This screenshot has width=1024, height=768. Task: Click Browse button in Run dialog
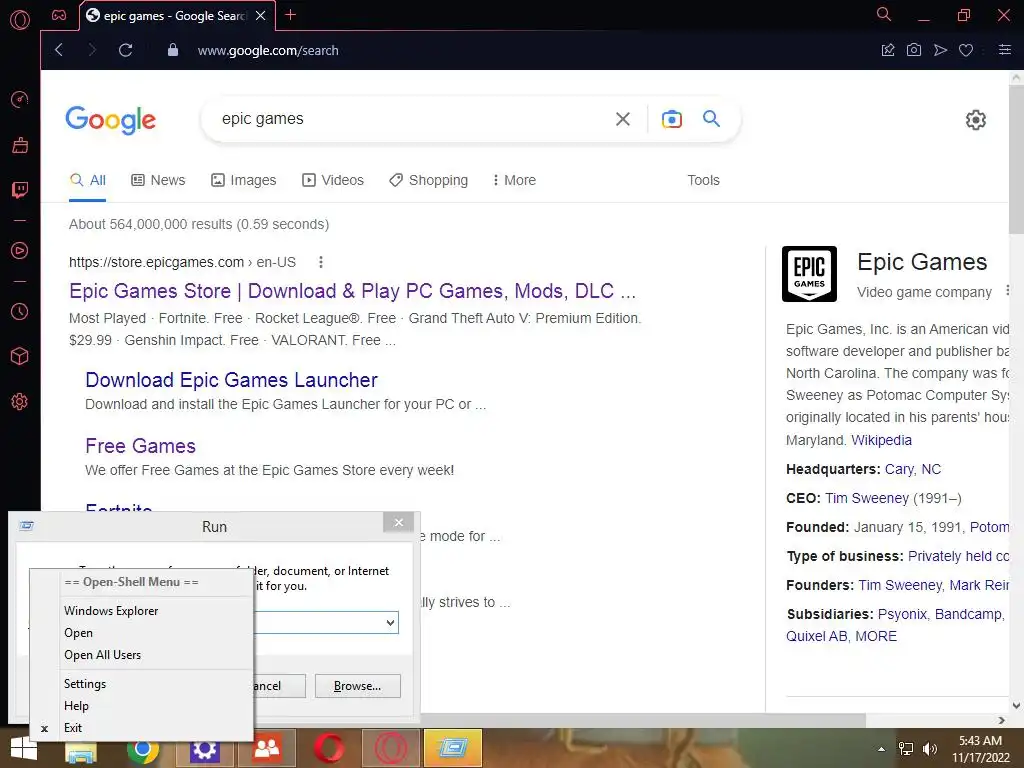click(357, 686)
